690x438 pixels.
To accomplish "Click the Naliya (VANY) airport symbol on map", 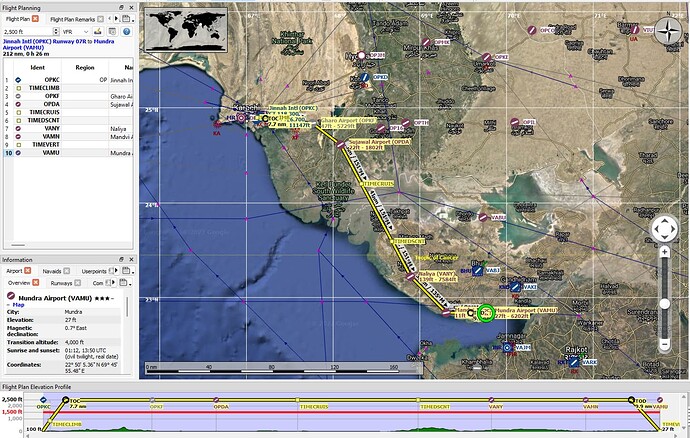I will [x=410, y=276].
